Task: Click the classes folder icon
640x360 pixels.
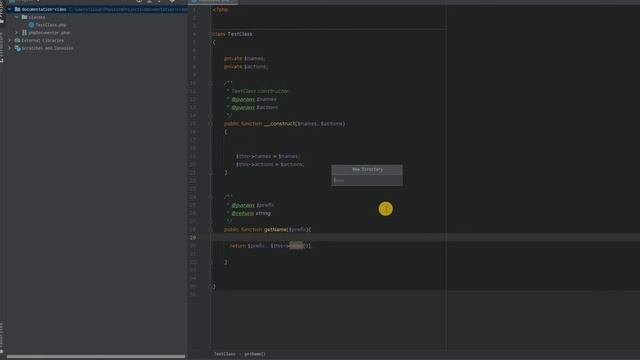Action: pyautogui.click(x=24, y=17)
